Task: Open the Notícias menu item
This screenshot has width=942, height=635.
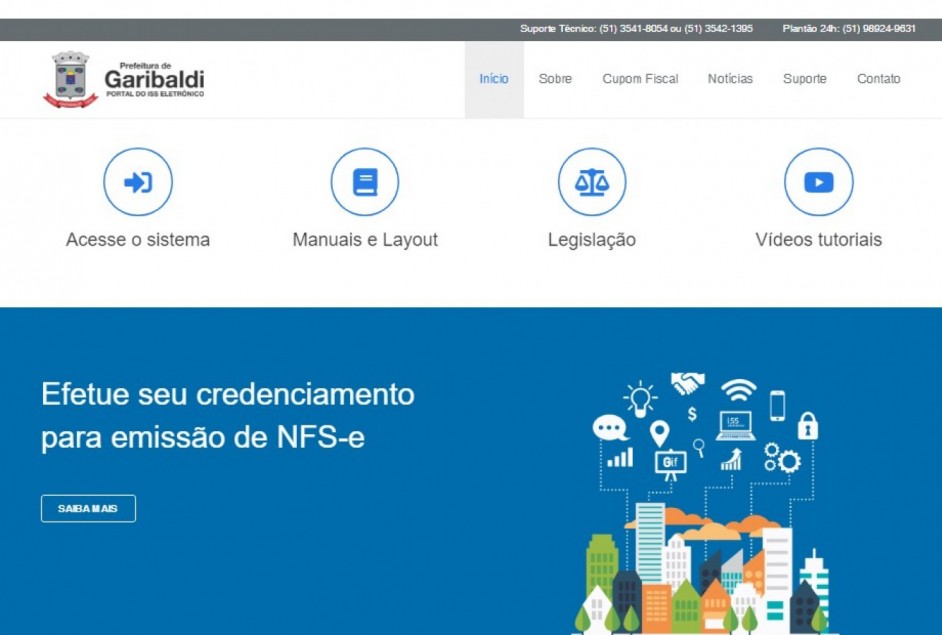Action: pos(730,79)
